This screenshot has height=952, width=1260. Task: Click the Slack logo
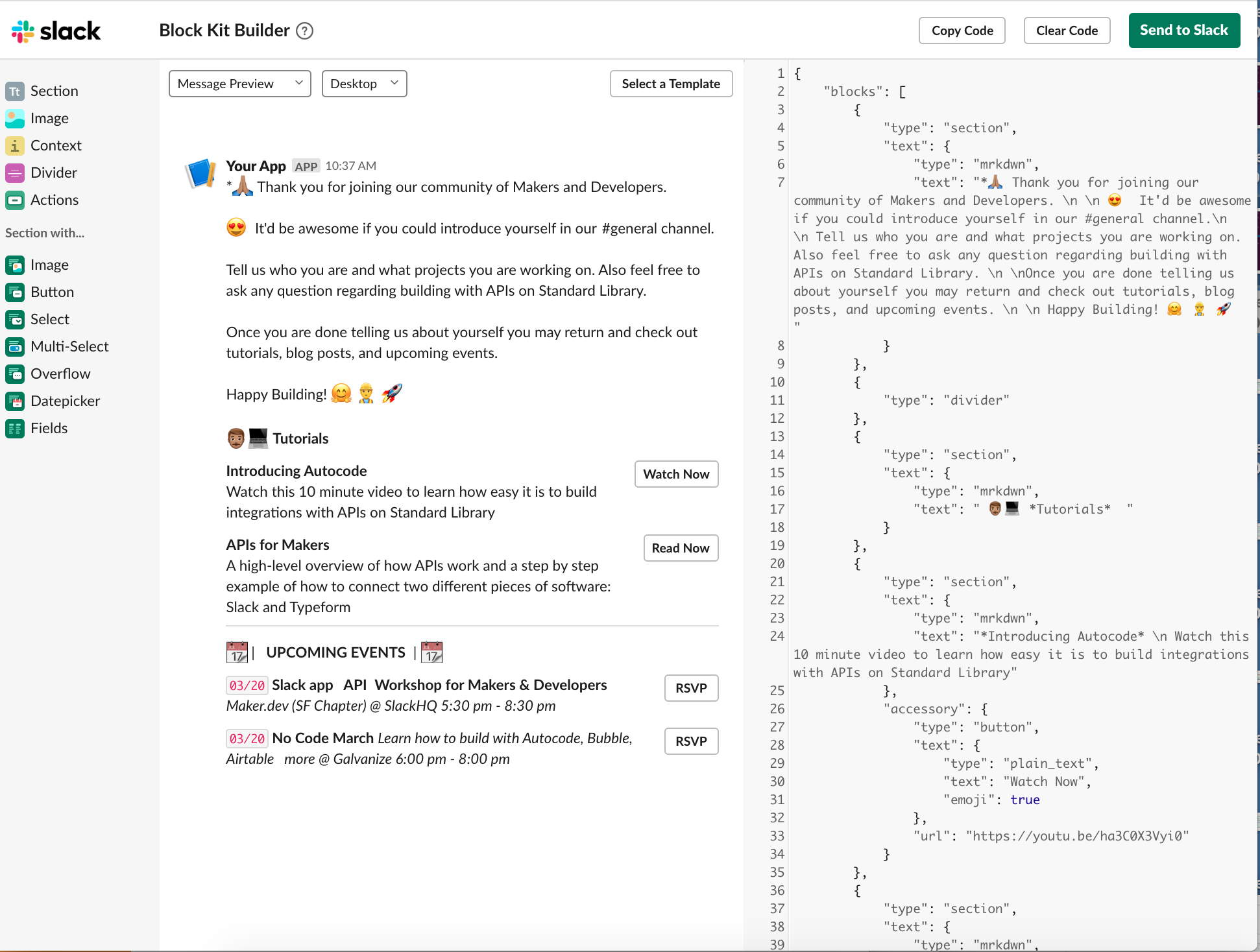[56, 30]
